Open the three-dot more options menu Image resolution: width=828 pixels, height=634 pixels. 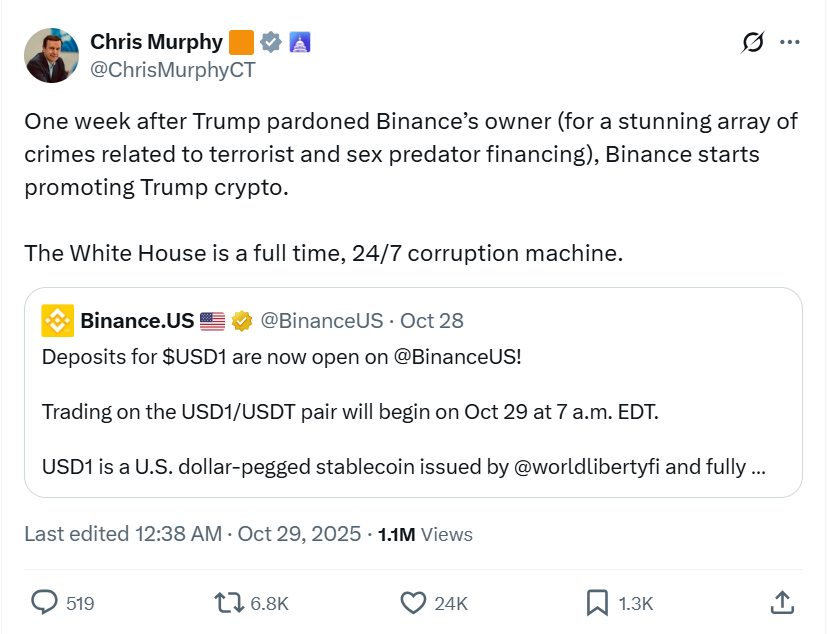point(790,42)
